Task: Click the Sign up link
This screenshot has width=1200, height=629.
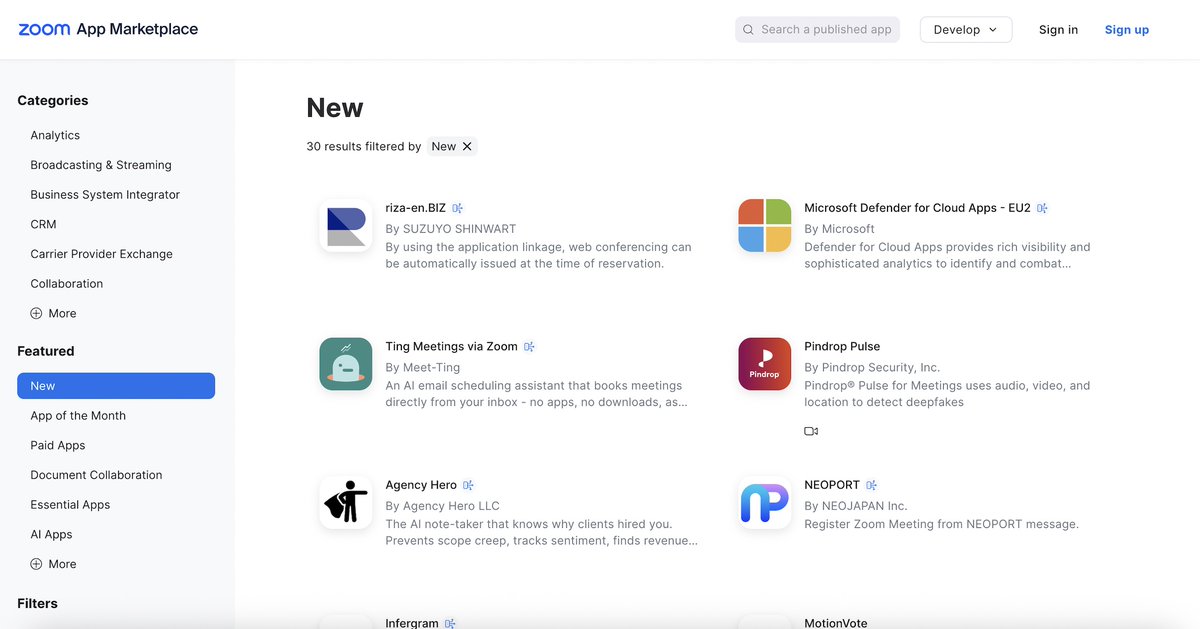Action: tap(1126, 29)
